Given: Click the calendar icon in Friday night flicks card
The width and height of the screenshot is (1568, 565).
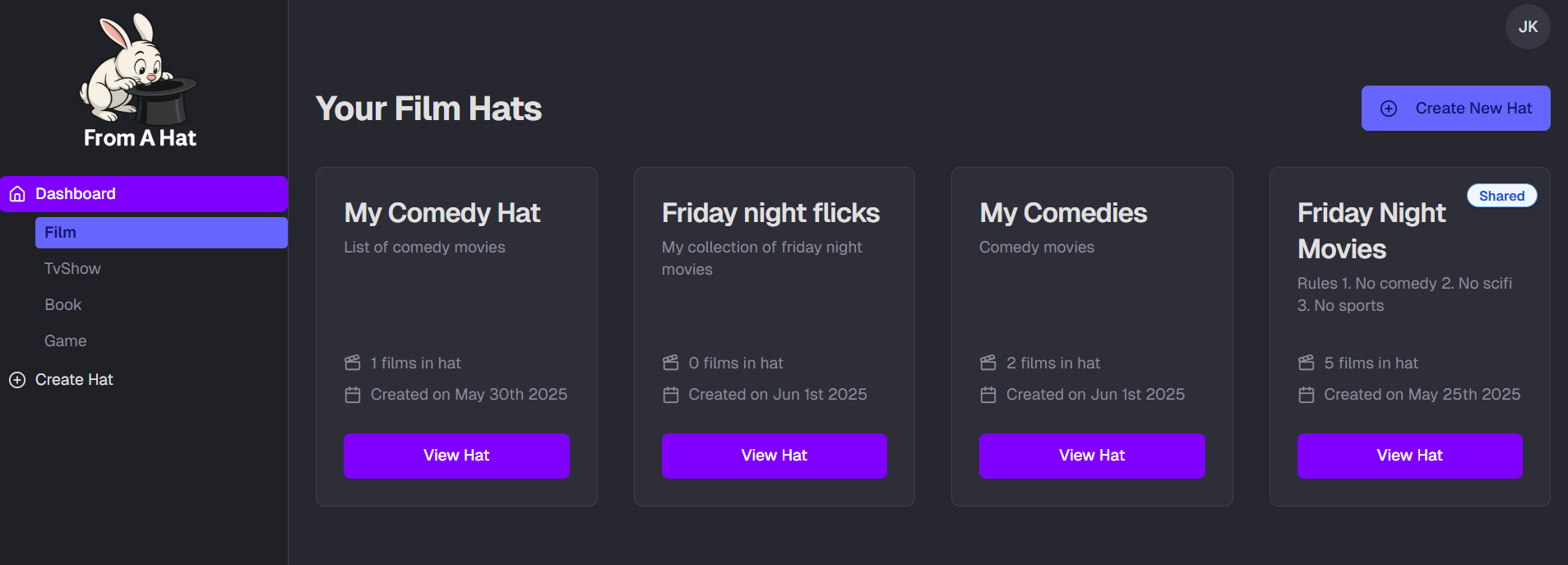Looking at the screenshot, I should pyautogui.click(x=671, y=395).
